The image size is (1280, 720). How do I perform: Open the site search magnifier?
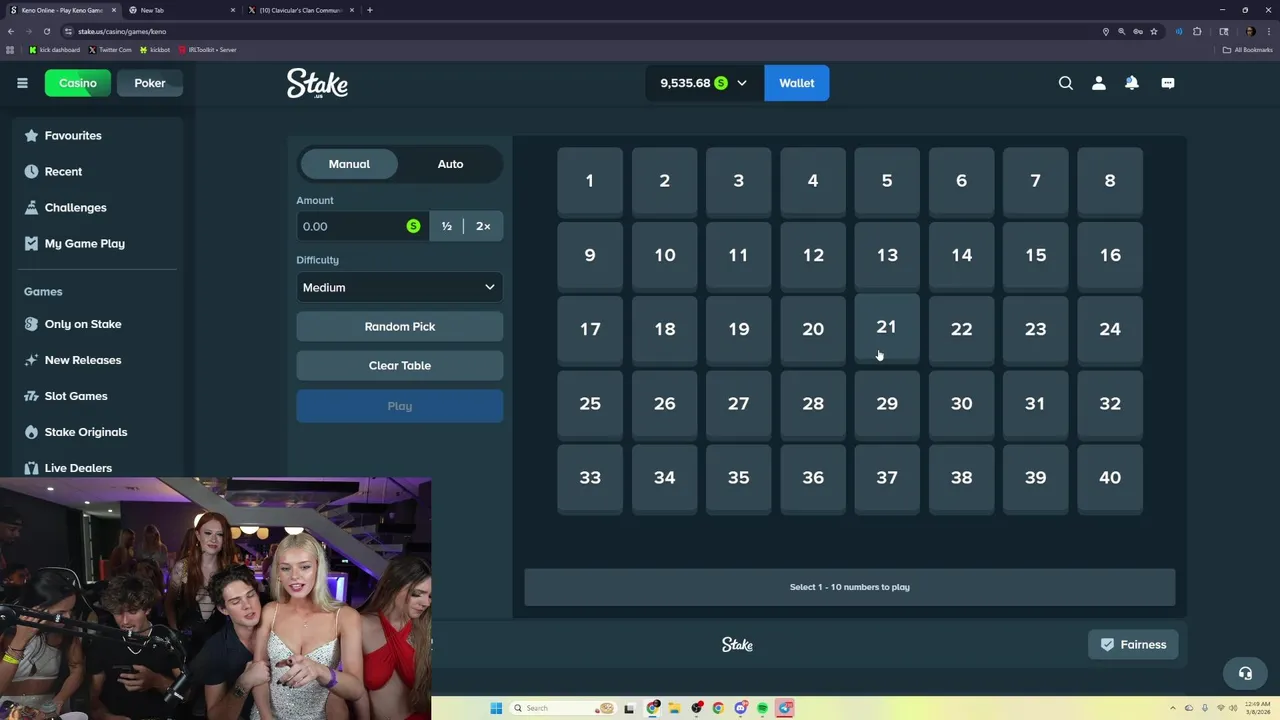pos(1066,83)
